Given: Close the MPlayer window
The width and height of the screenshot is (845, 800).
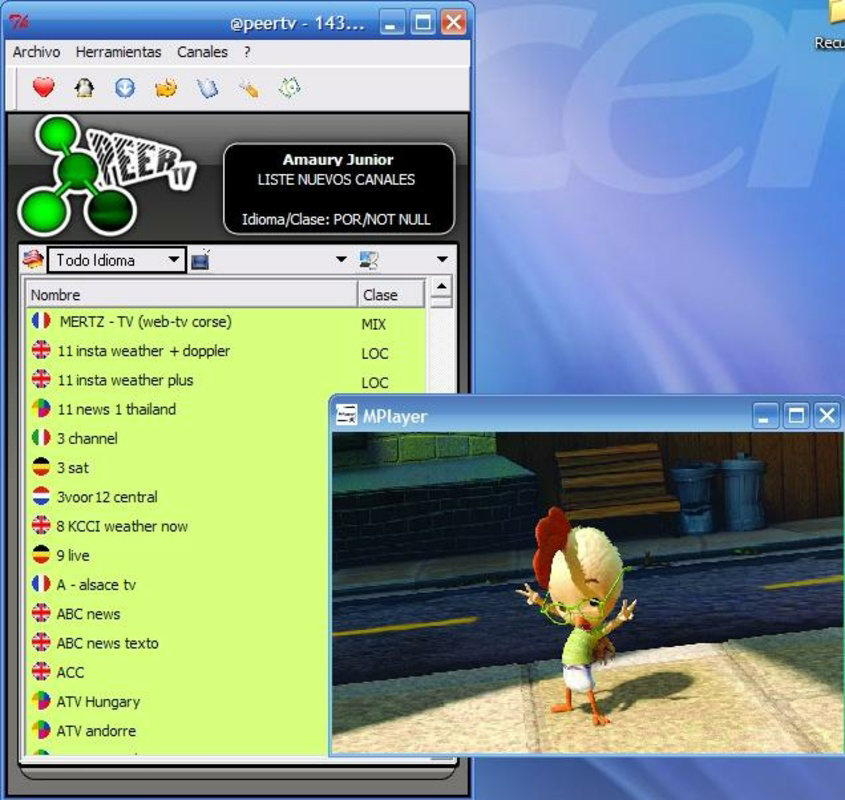Looking at the screenshot, I should [x=827, y=416].
